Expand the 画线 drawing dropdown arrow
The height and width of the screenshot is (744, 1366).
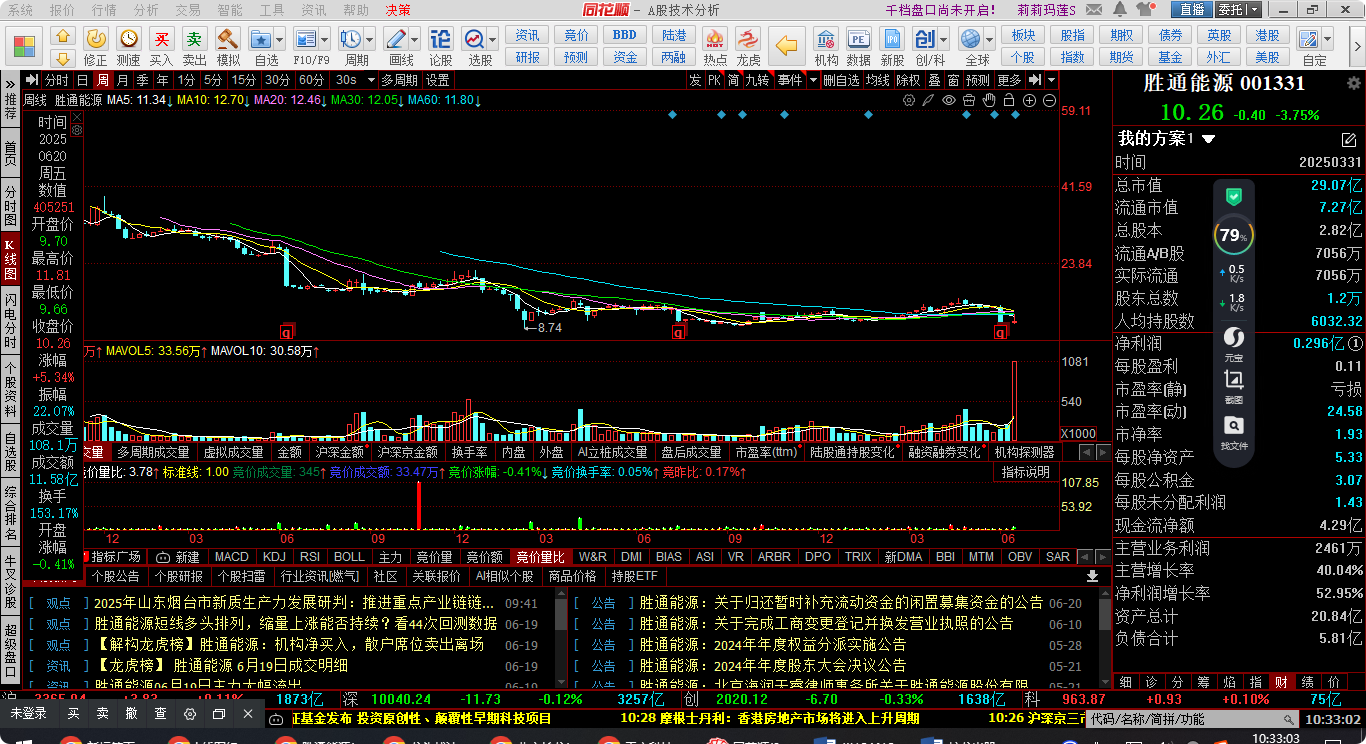click(414, 40)
